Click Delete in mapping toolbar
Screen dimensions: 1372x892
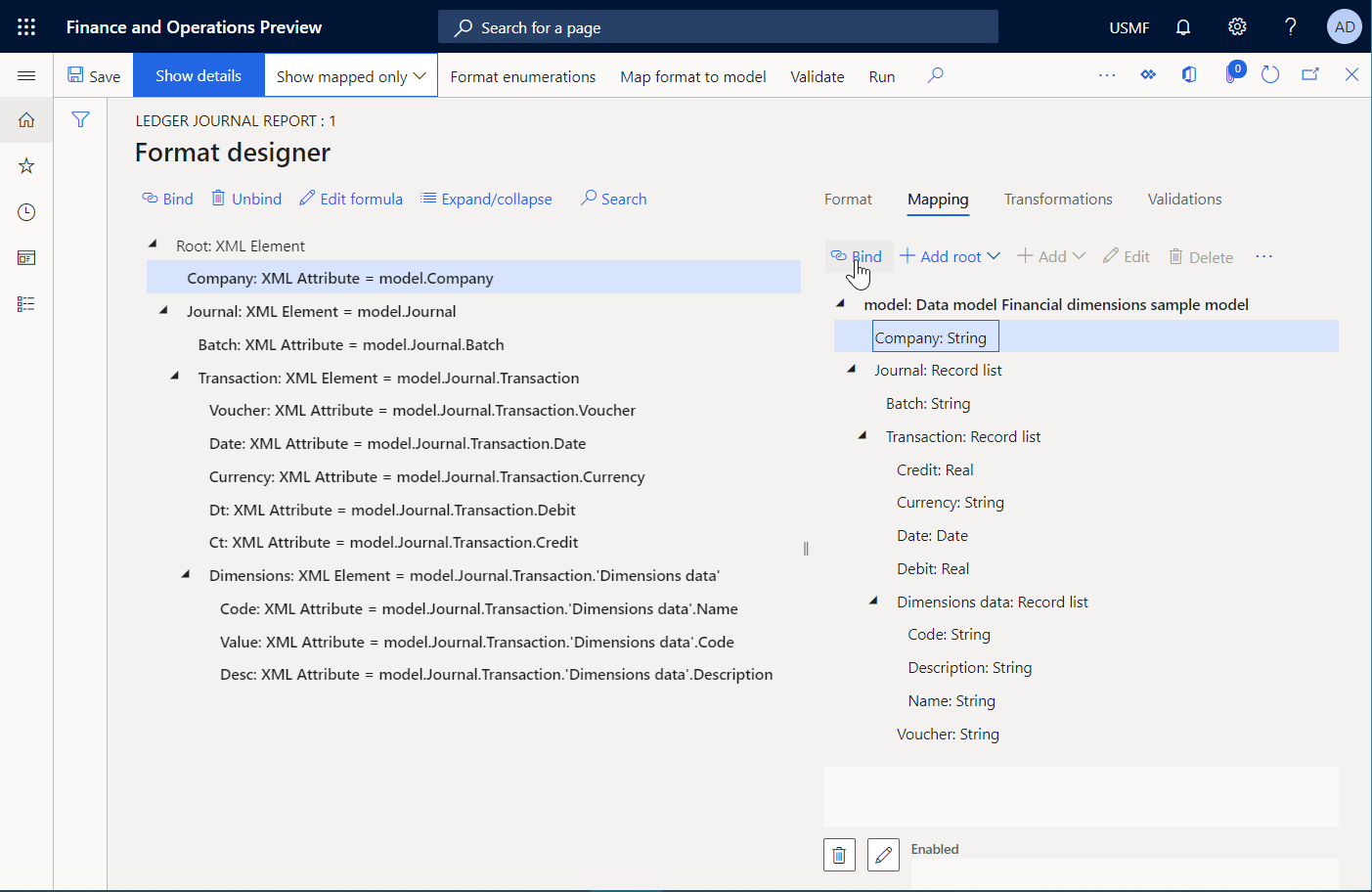(1201, 257)
